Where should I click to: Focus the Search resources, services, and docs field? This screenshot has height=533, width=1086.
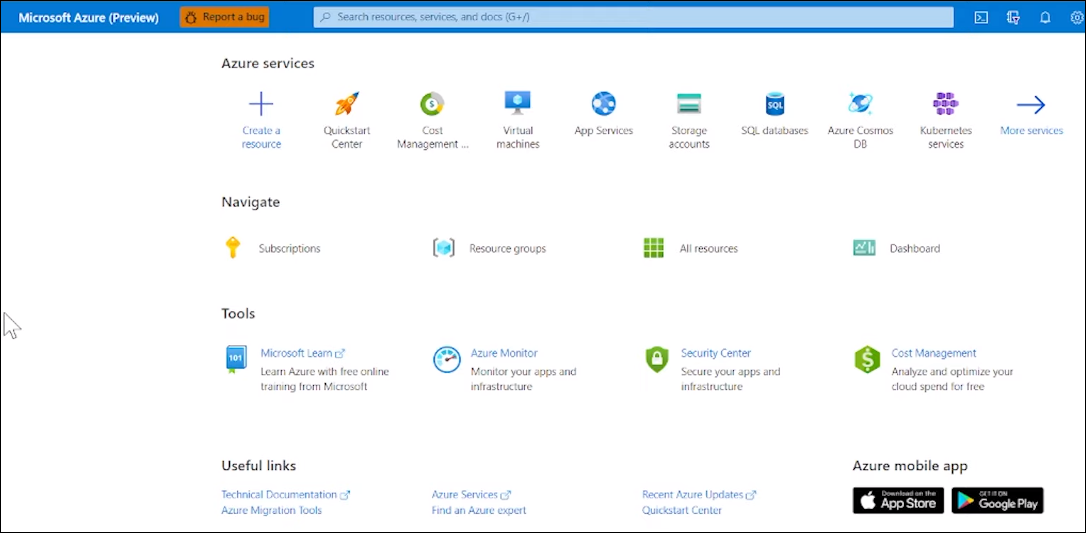pyautogui.click(x=633, y=17)
